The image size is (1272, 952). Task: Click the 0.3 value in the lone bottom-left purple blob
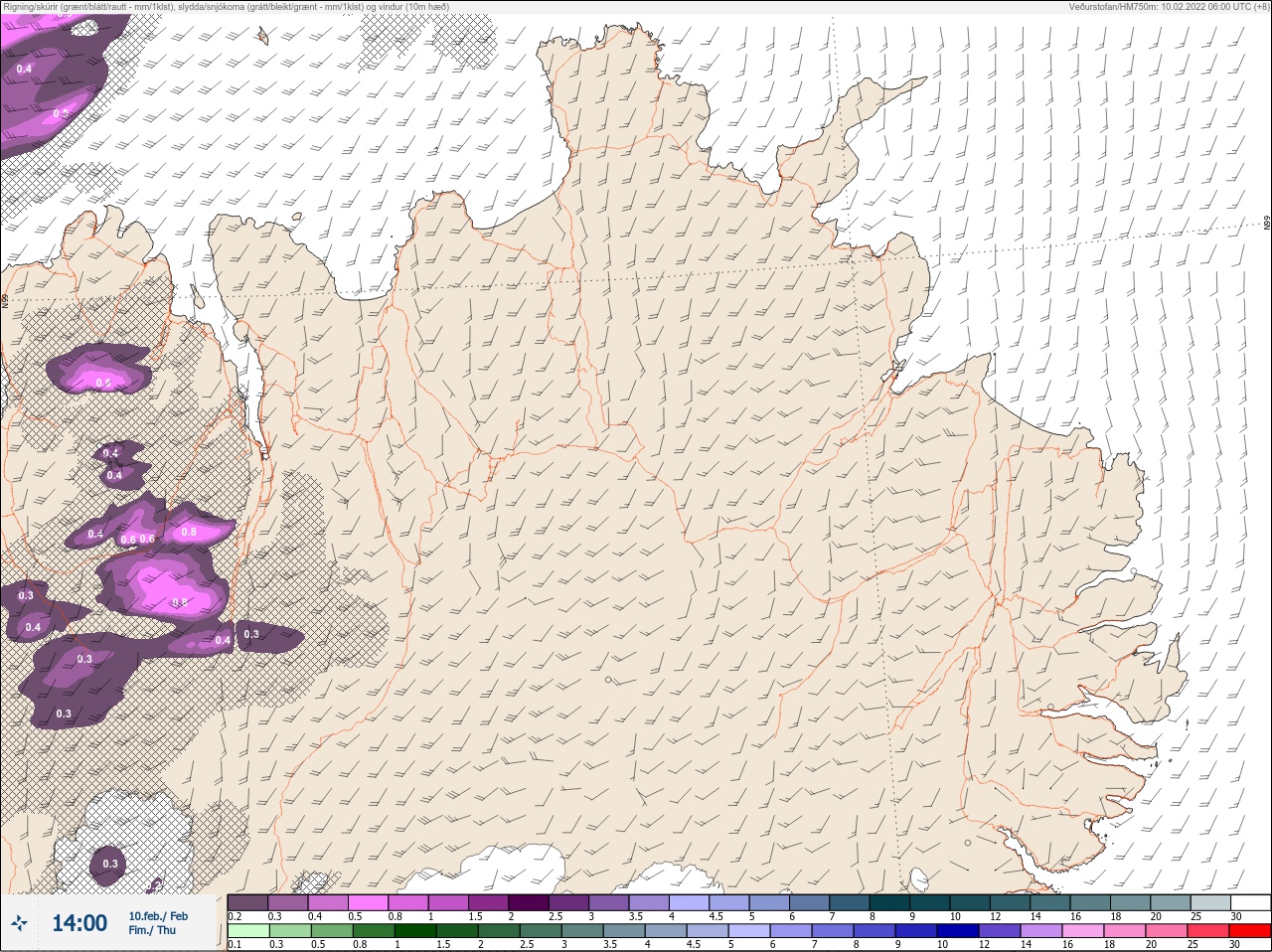click(110, 864)
